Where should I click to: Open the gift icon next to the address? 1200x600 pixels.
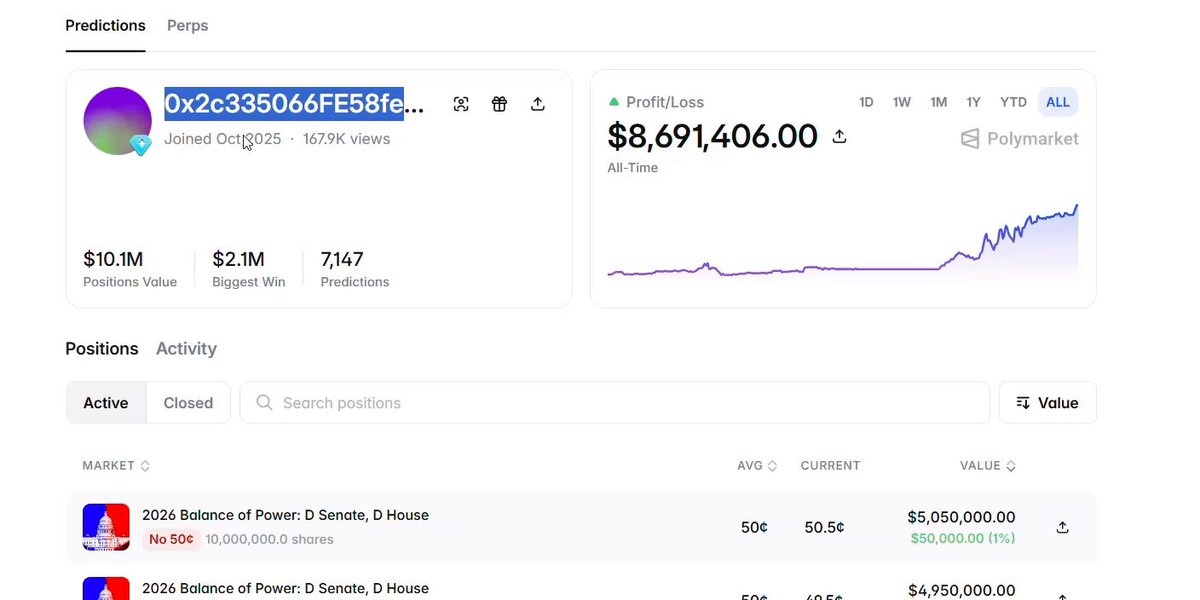[499, 104]
